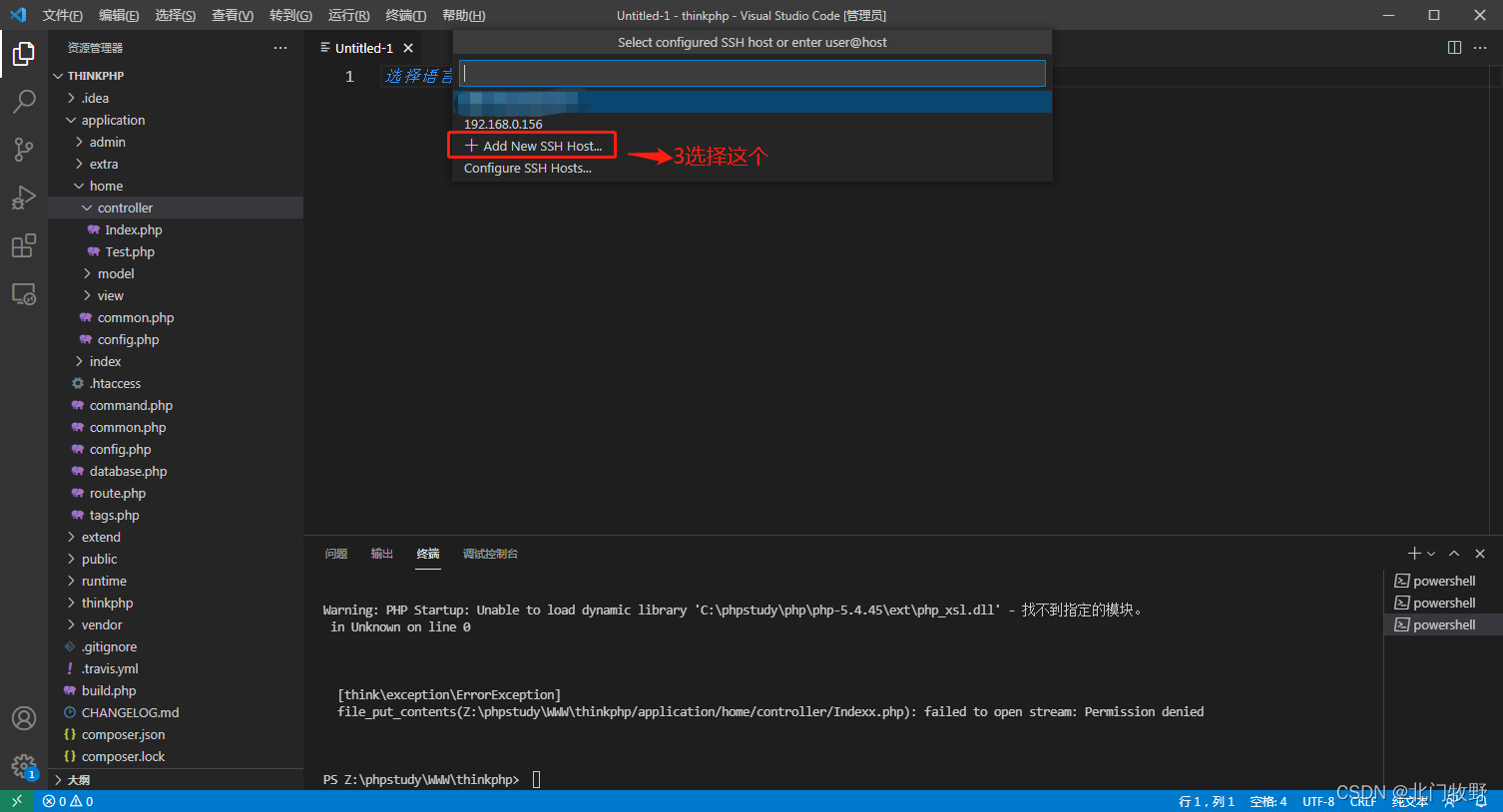
Task: Open .htaccess file
Action: (176, 383)
